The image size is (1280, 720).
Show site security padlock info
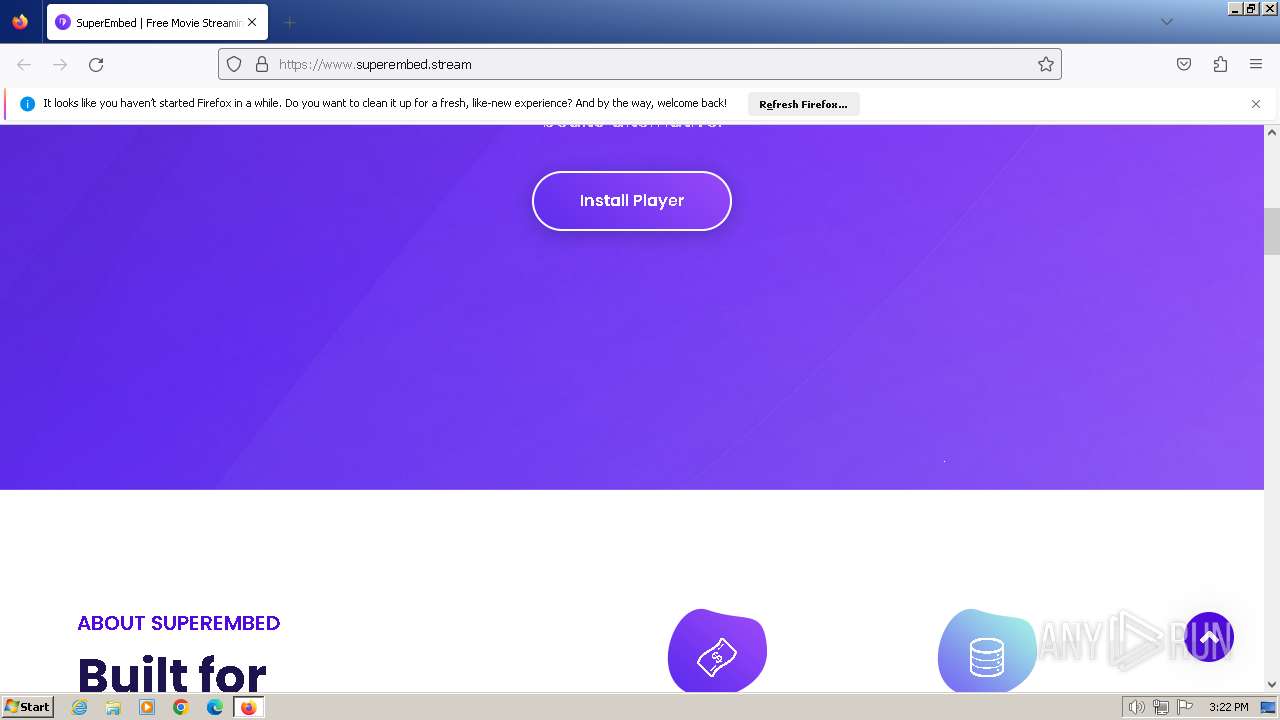(x=262, y=64)
